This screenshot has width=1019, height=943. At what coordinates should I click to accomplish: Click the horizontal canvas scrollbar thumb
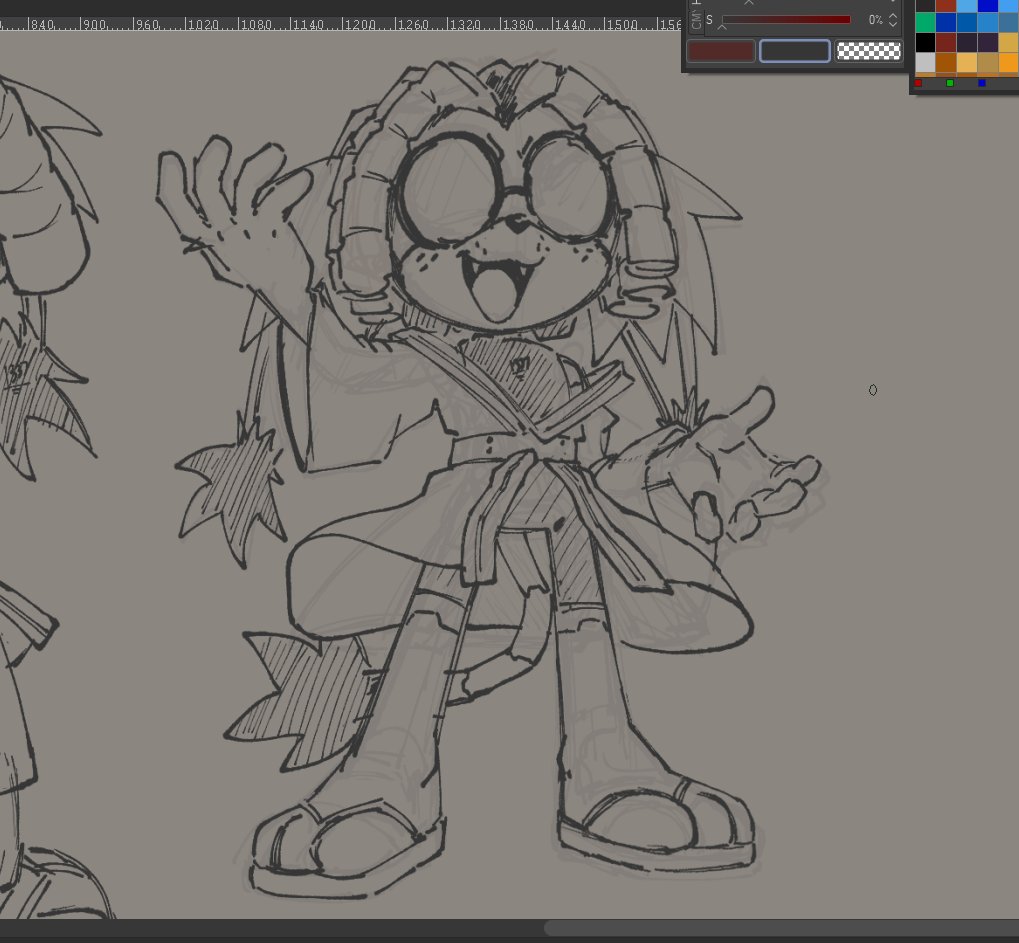click(781, 928)
